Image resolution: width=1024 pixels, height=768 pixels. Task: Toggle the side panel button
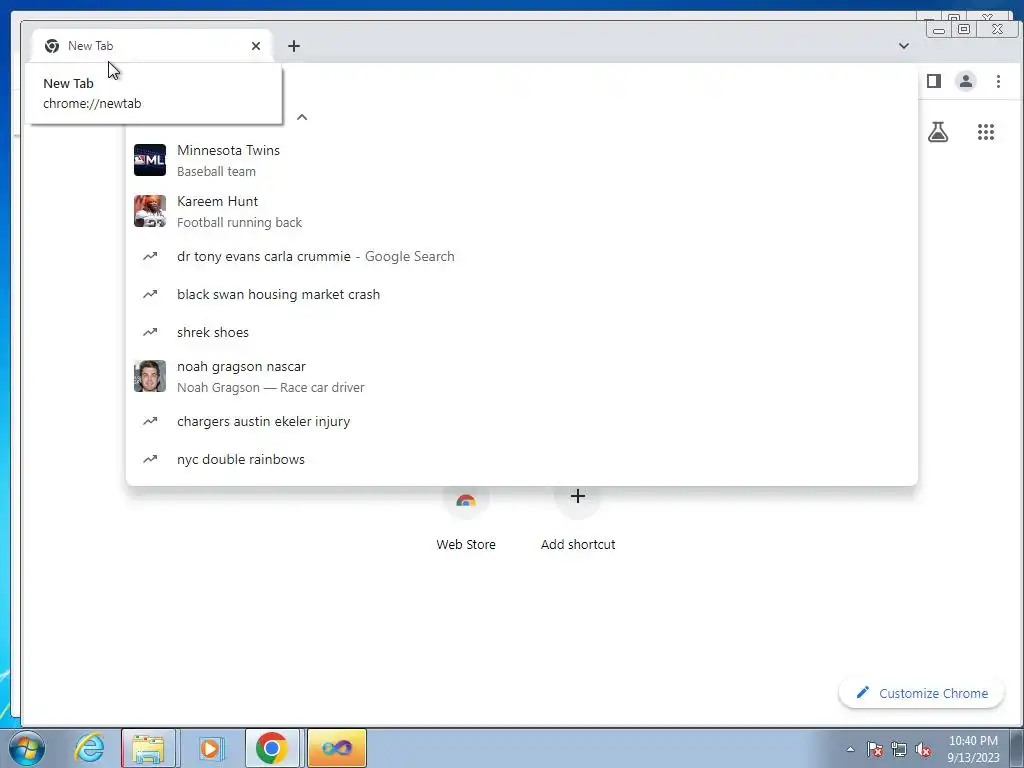coord(934,81)
